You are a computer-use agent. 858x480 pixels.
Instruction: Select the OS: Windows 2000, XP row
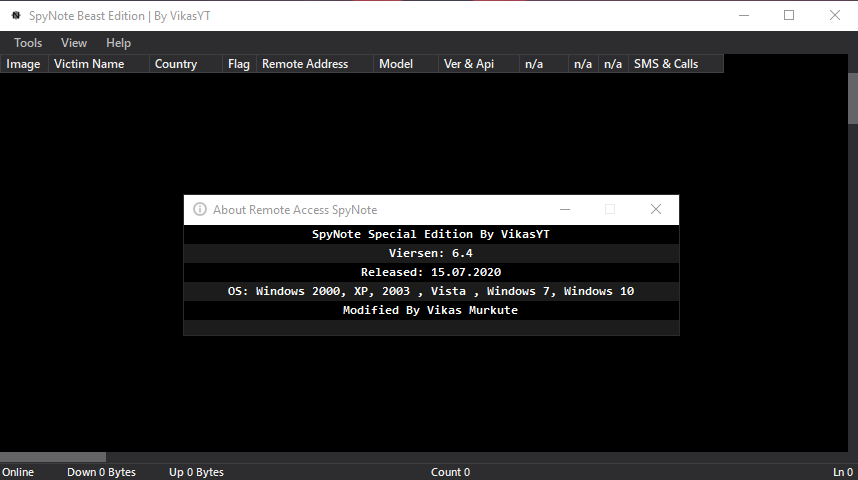(x=431, y=291)
